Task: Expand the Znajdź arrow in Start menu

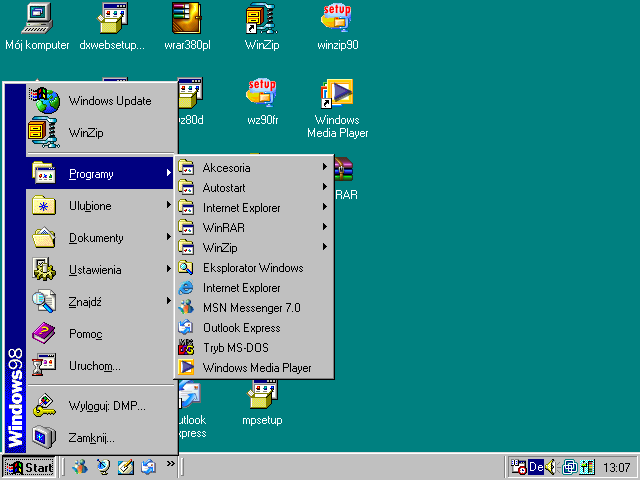Action: (x=169, y=301)
